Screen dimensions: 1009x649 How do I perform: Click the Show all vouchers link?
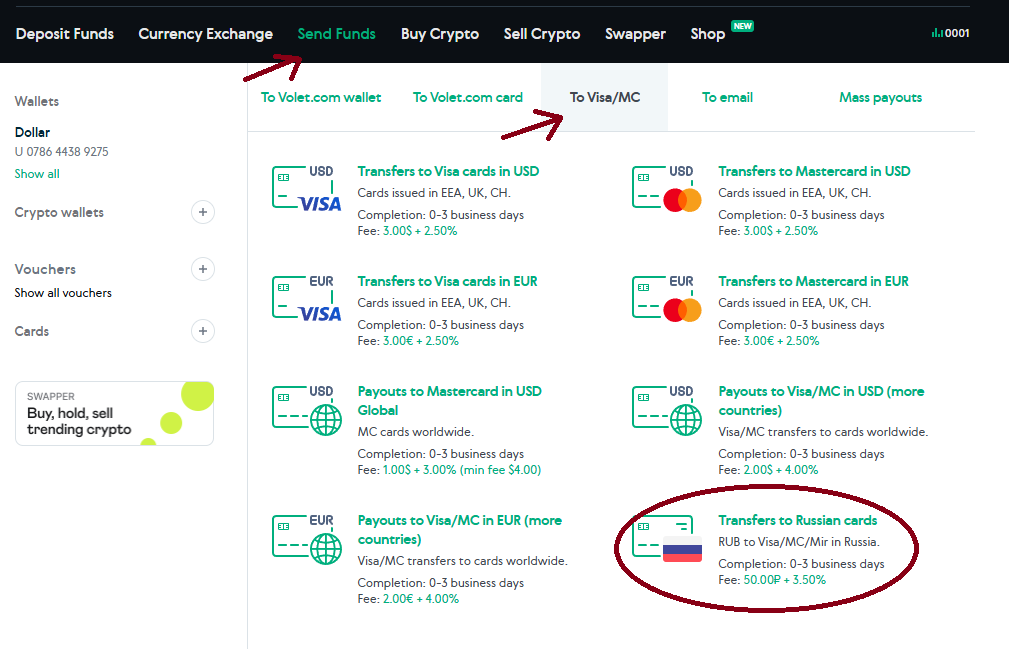[x=63, y=293]
